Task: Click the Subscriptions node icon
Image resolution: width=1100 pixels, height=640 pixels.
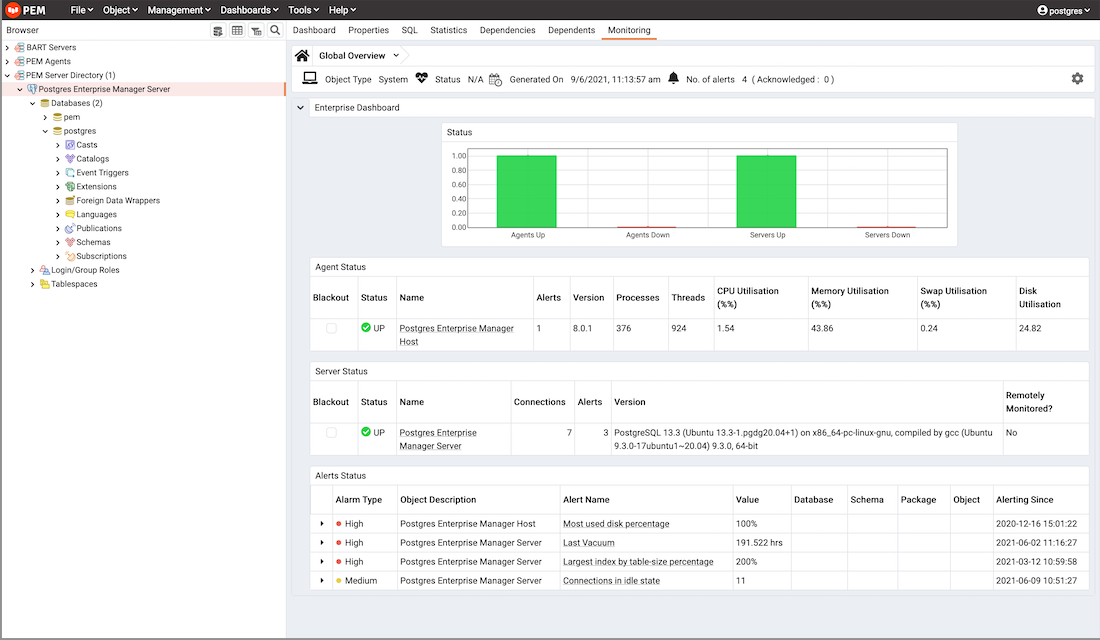Action: pyautogui.click(x=69, y=256)
